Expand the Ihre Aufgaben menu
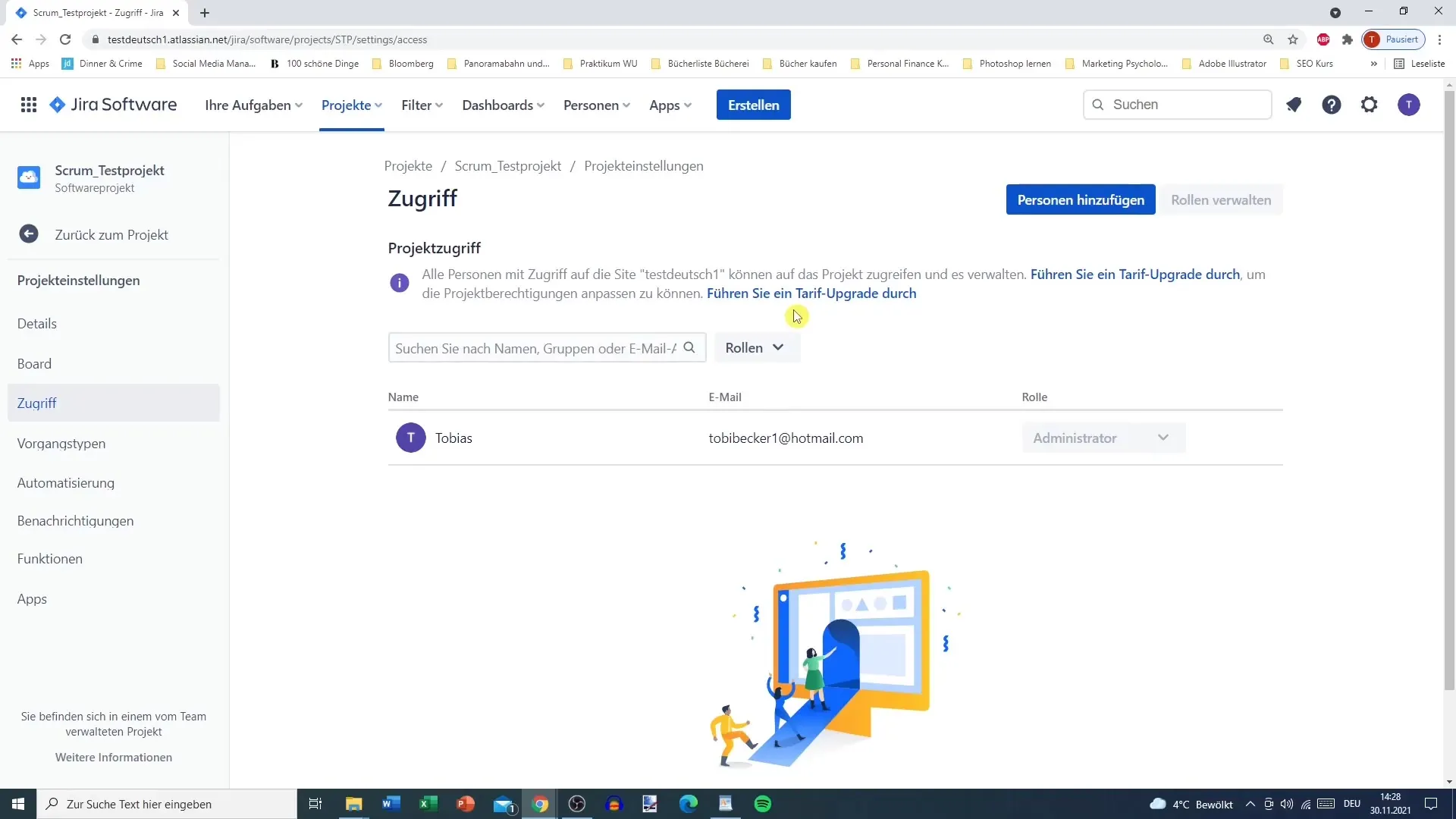The width and height of the screenshot is (1456, 819). point(253,105)
